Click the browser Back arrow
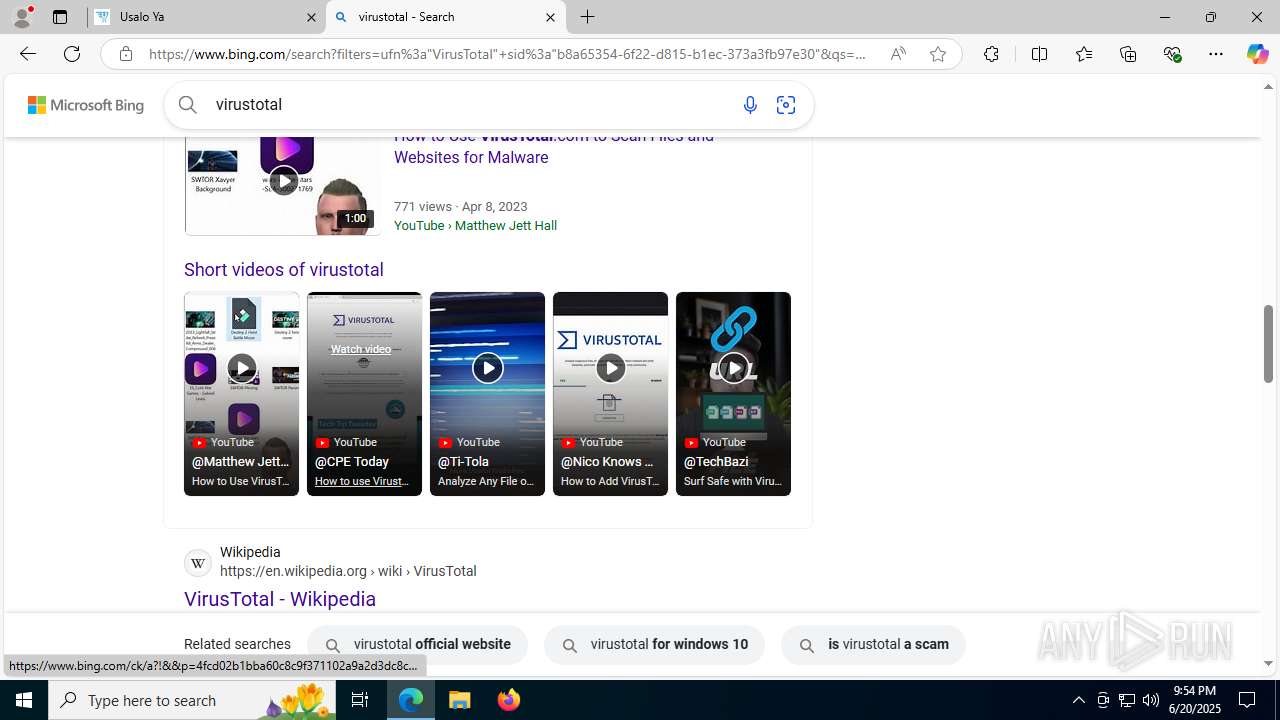The width and height of the screenshot is (1280, 720). point(27,54)
